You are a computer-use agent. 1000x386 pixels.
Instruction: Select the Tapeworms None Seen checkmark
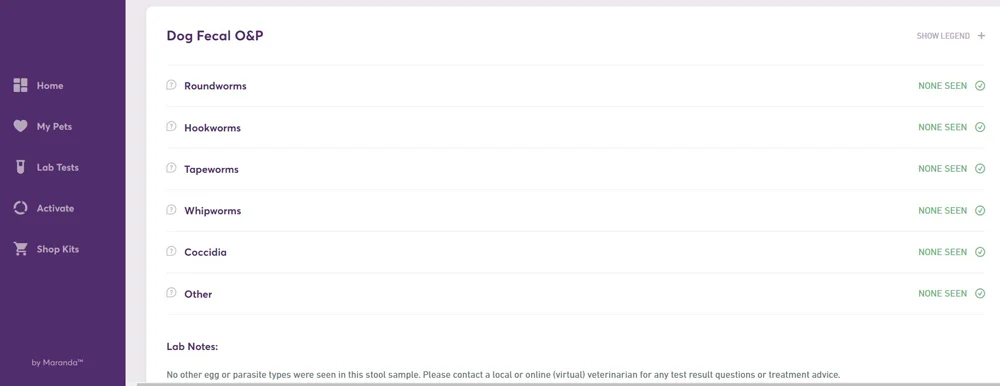(x=980, y=168)
